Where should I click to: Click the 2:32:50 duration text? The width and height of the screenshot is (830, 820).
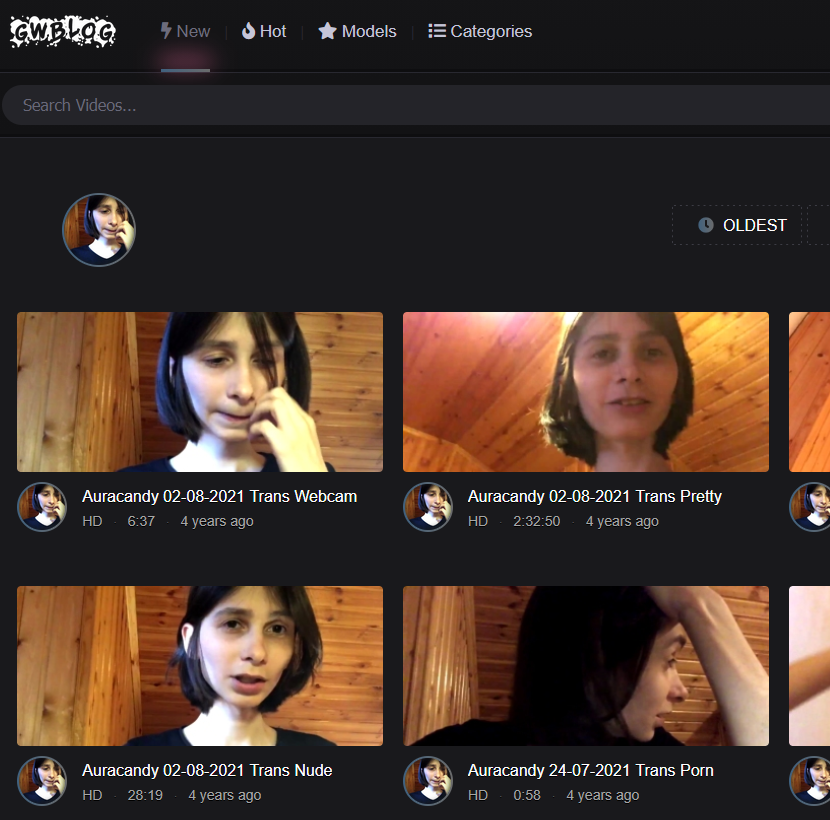click(537, 521)
